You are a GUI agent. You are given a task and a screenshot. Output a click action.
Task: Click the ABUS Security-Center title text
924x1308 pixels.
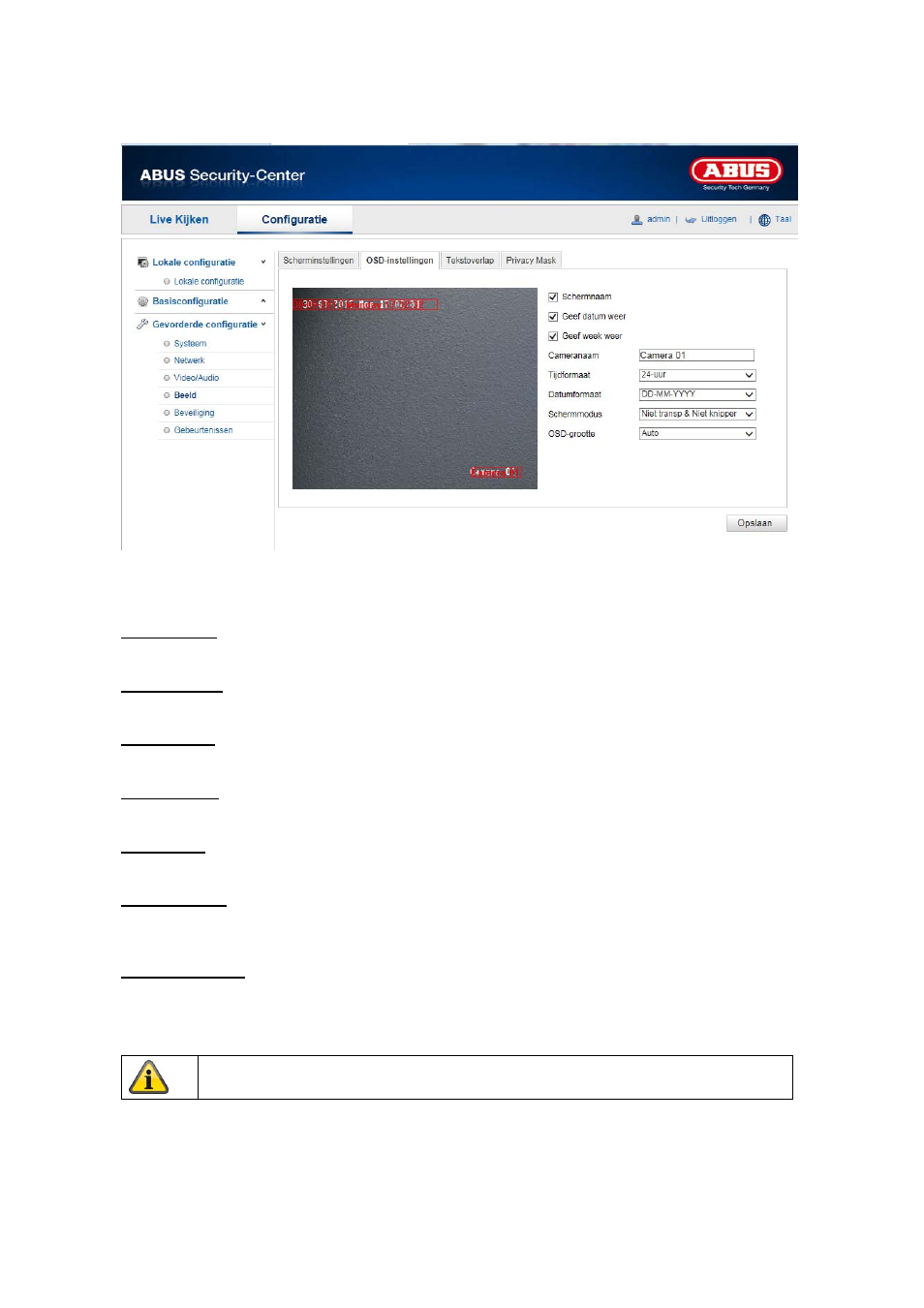tap(222, 175)
